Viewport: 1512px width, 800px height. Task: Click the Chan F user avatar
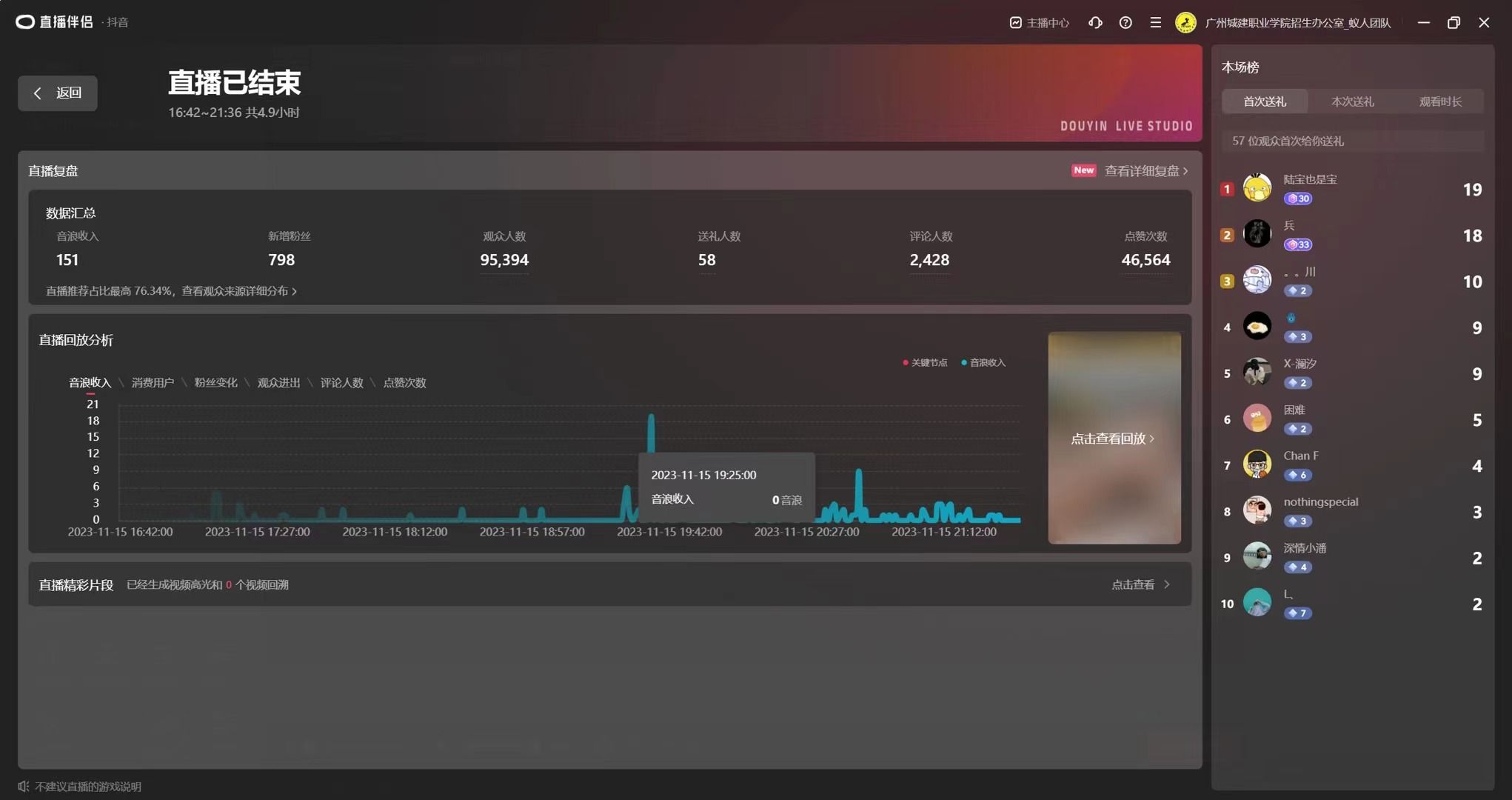[1257, 464]
